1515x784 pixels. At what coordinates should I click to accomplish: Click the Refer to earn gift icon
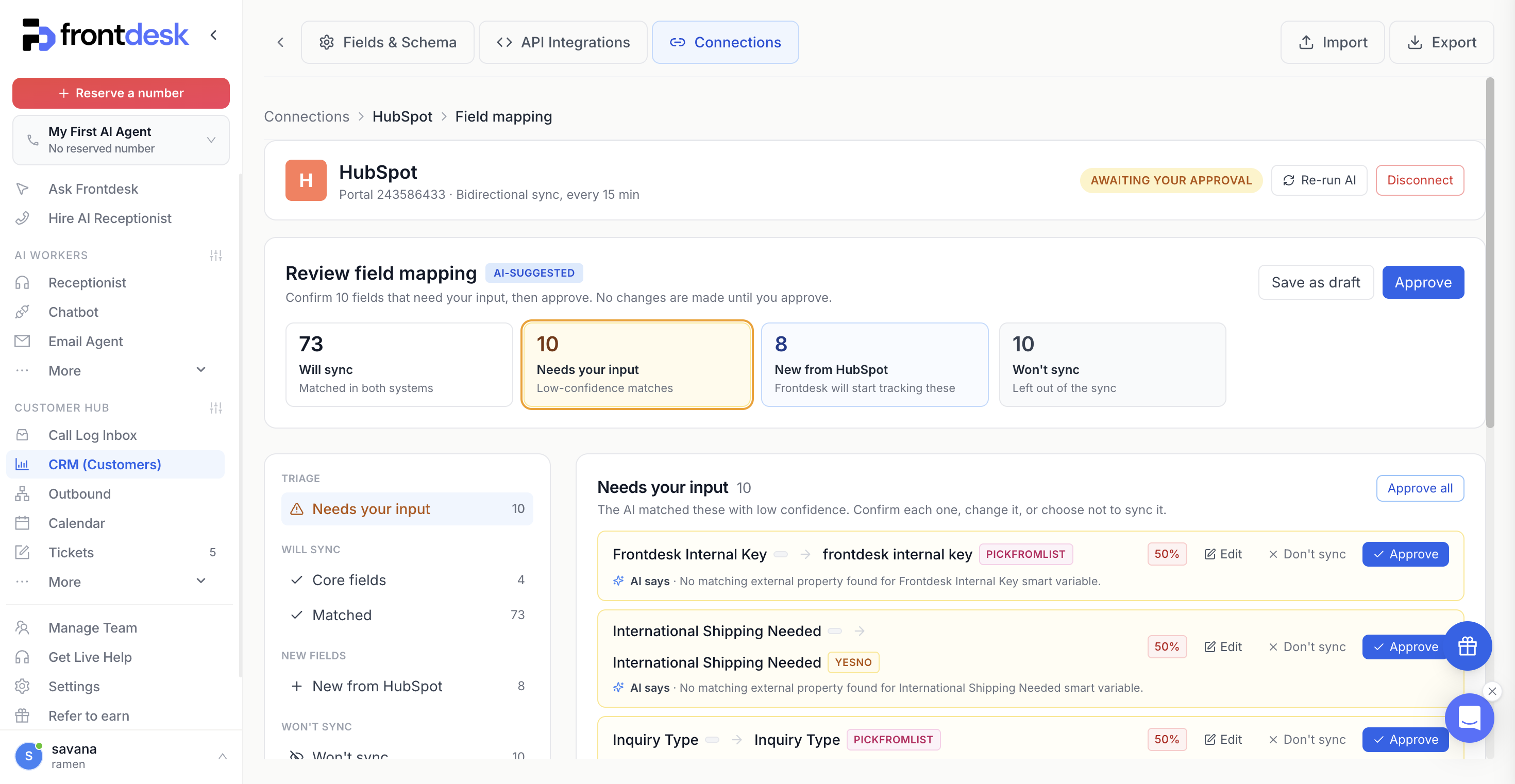(22, 716)
